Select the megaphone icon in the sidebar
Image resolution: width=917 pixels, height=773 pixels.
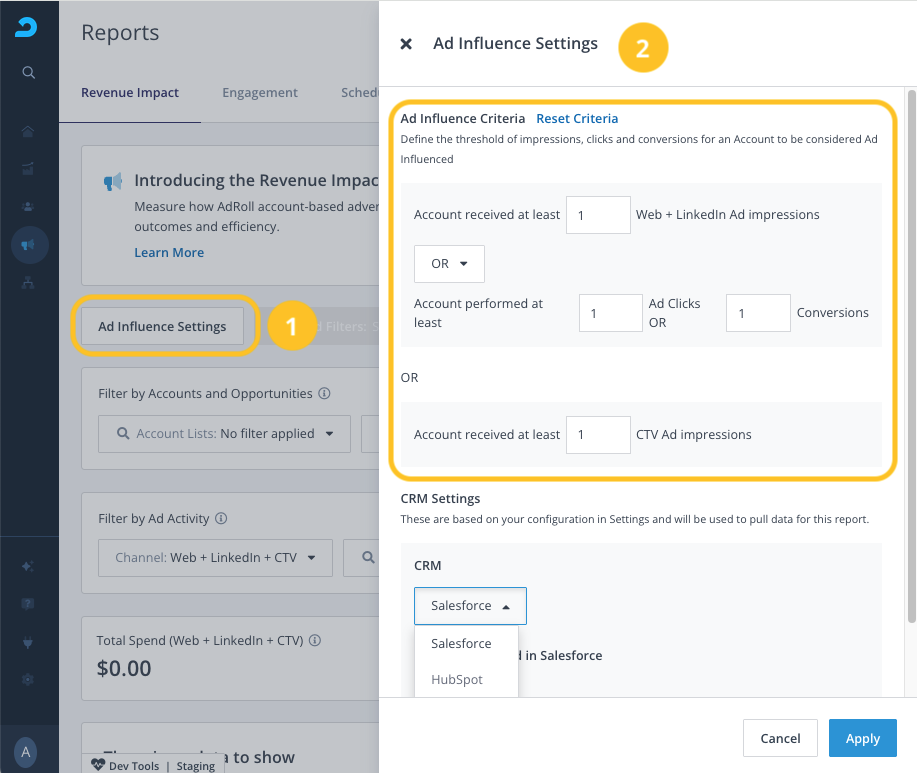coord(29,244)
